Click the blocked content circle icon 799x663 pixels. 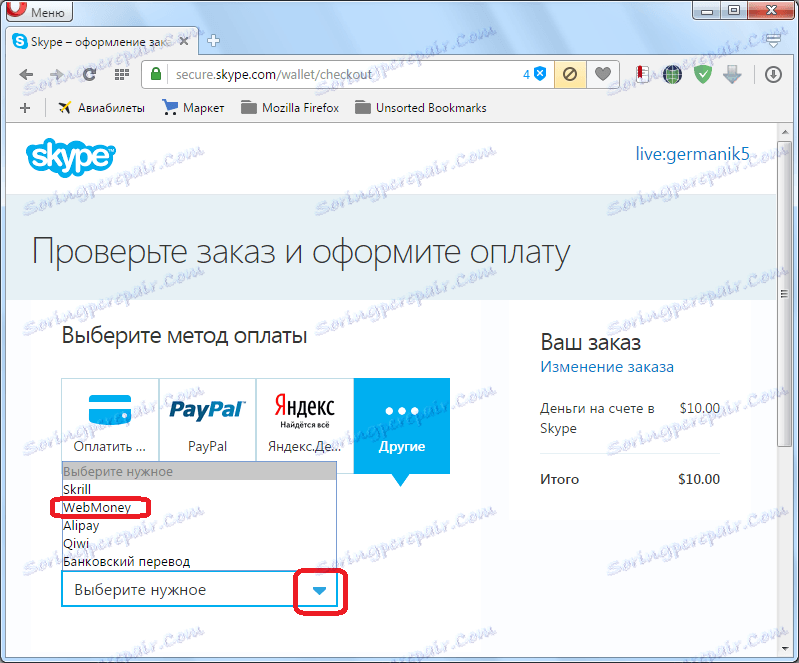pos(570,74)
